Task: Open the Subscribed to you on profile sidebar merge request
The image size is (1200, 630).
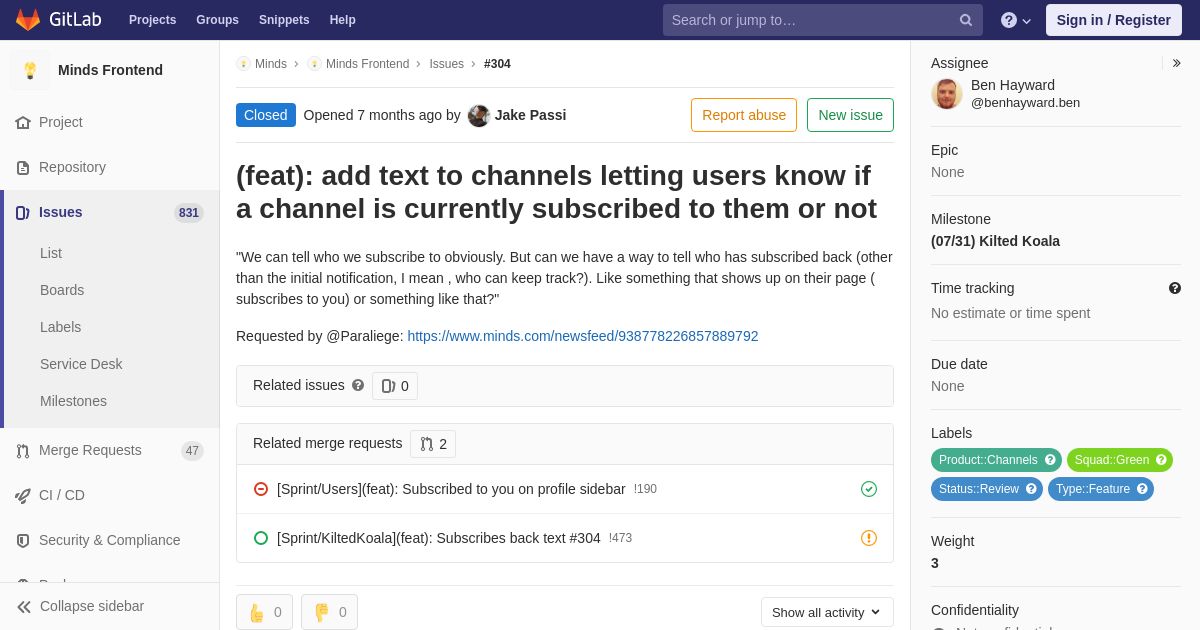Action: (x=451, y=489)
